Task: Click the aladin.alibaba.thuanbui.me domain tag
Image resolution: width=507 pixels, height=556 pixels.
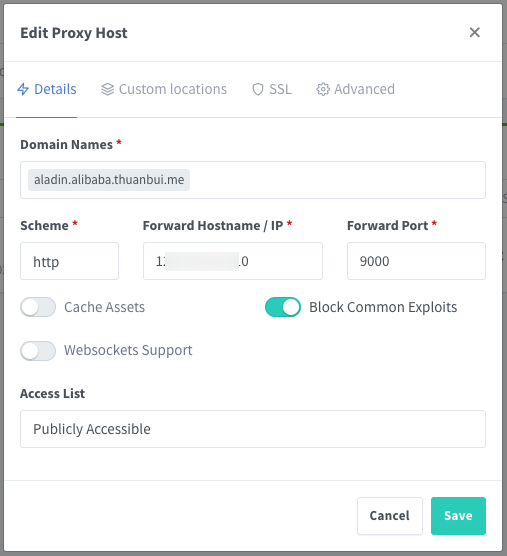Action: [x=109, y=180]
